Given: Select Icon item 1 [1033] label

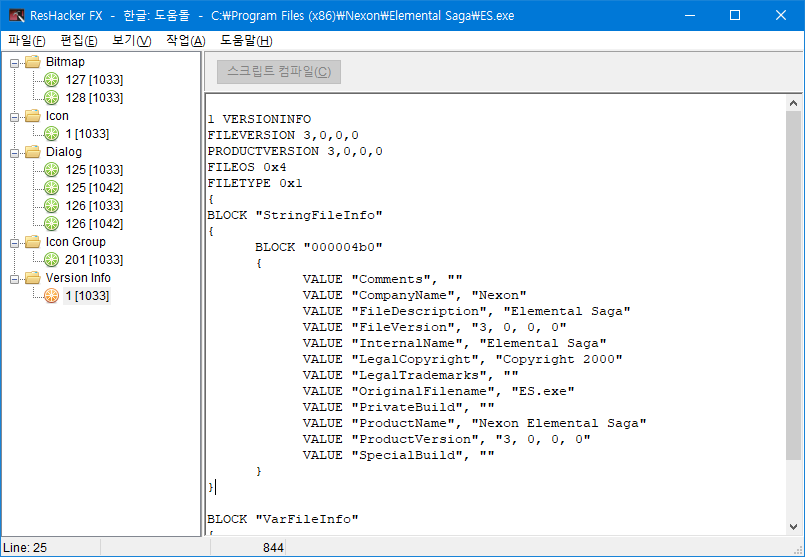Looking at the screenshot, I should click(x=87, y=134).
